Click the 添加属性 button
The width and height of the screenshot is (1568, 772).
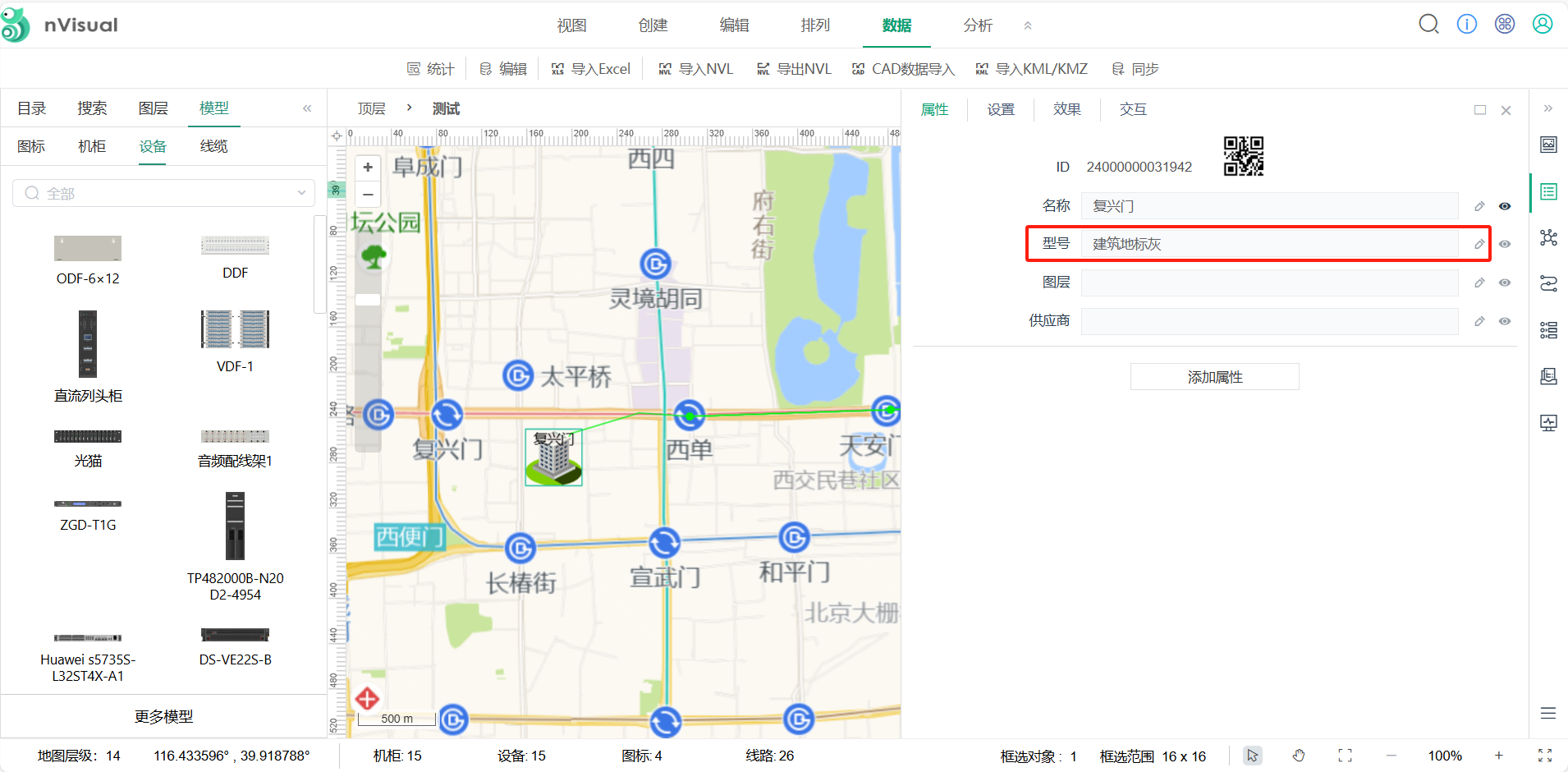point(1215,377)
